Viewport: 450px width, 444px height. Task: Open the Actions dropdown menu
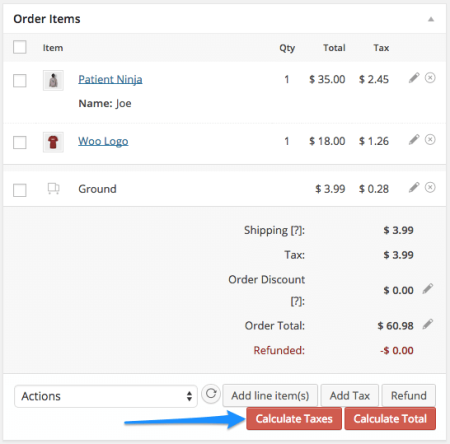[106, 396]
